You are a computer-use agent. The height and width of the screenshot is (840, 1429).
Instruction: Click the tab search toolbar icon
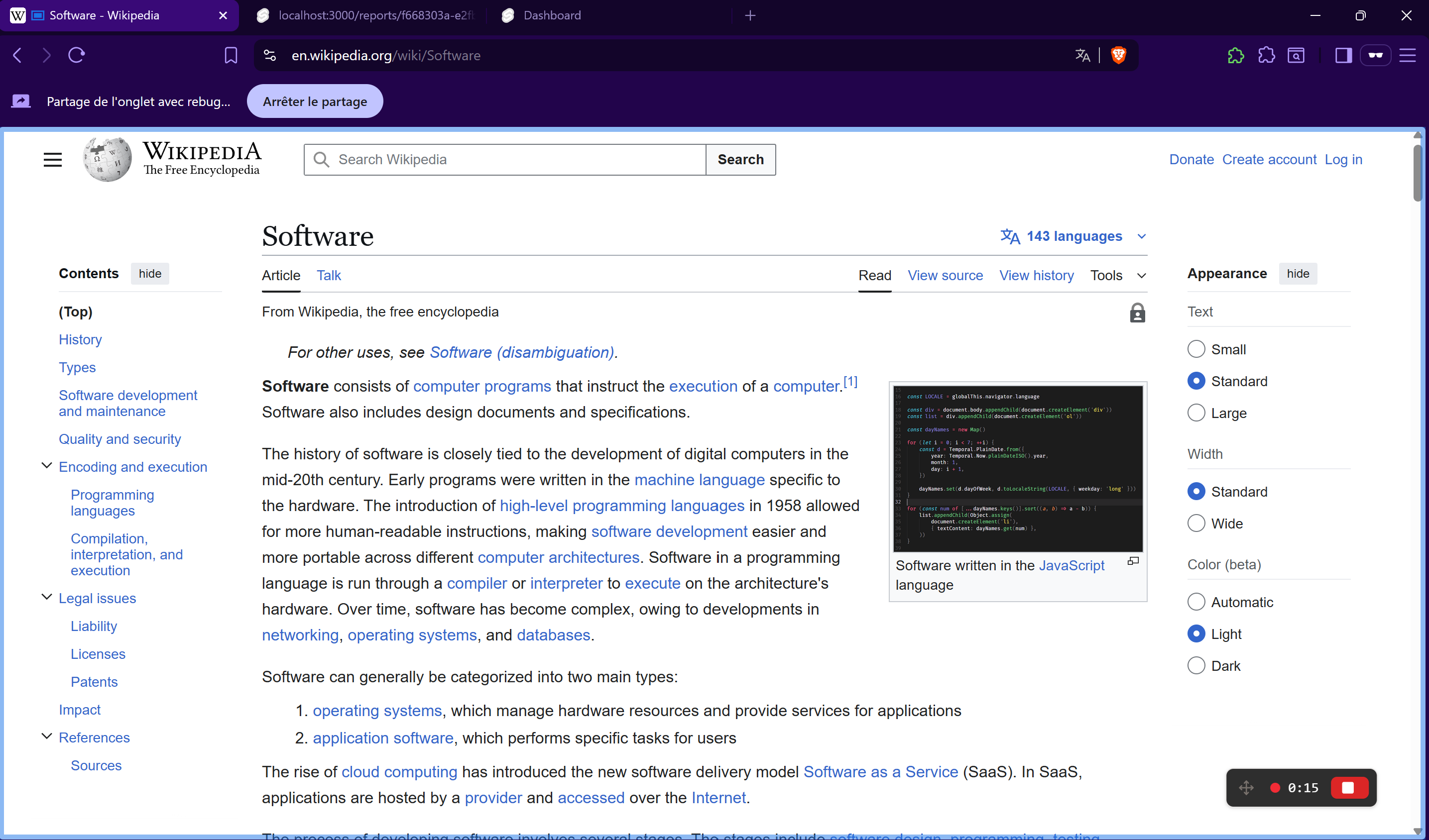pyautogui.click(x=1297, y=55)
